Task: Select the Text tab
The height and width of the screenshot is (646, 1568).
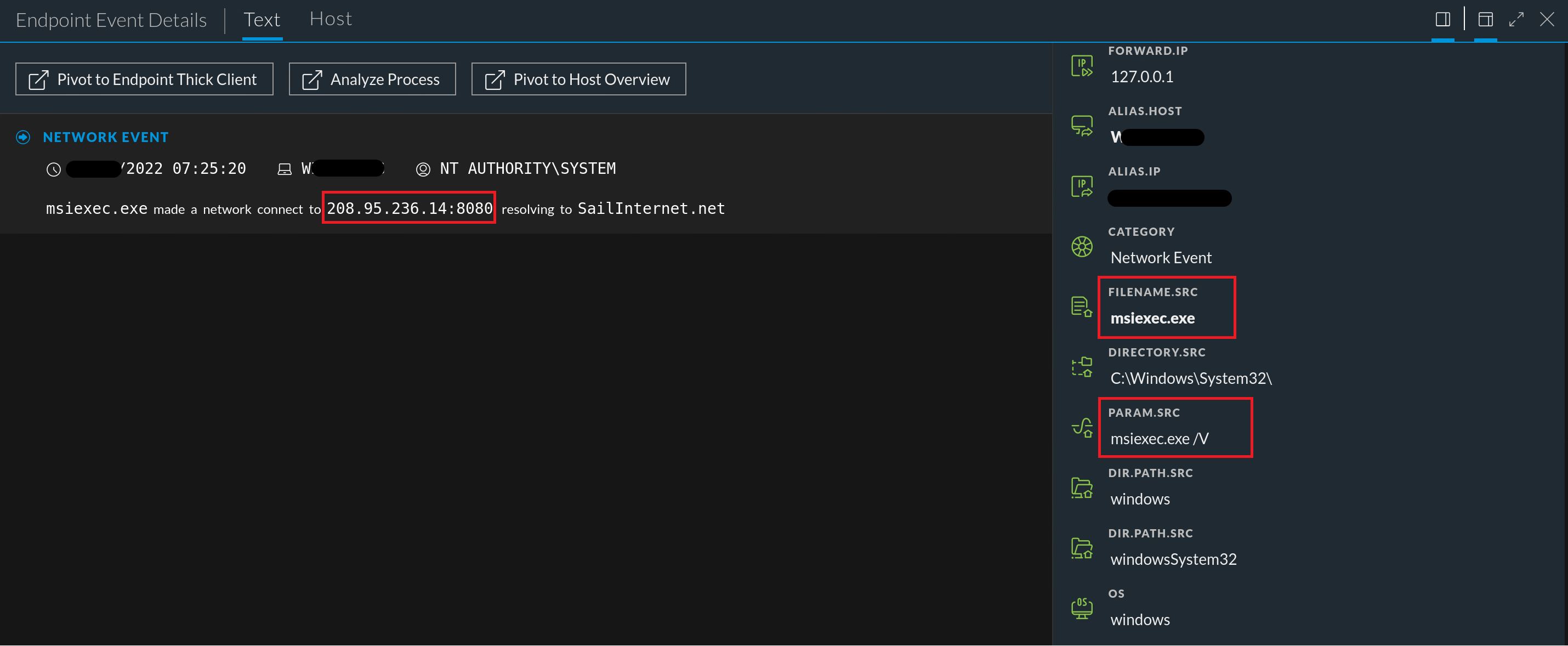Action: pyautogui.click(x=262, y=20)
